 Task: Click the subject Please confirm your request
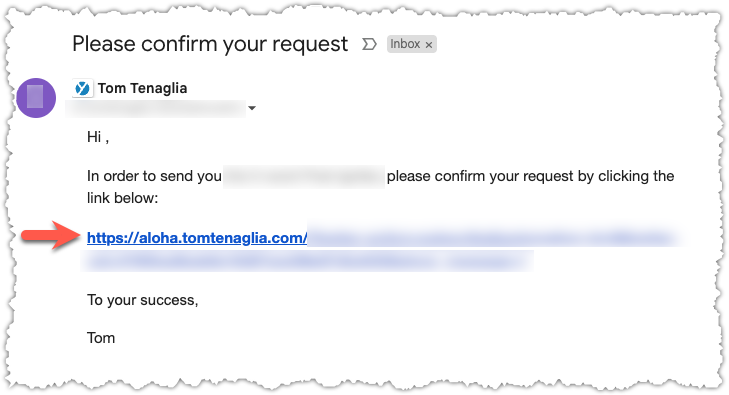(210, 44)
